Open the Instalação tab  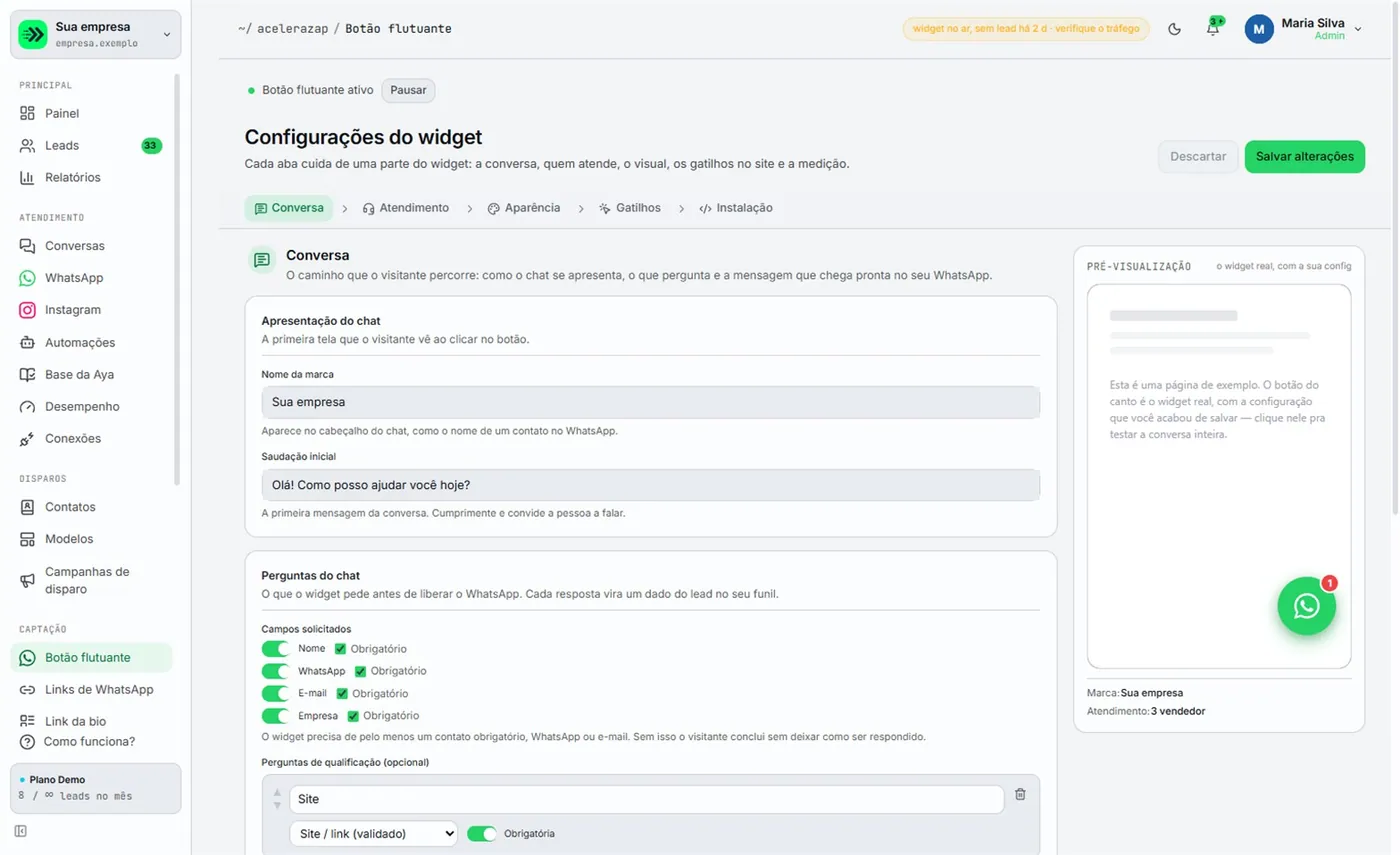pos(735,208)
